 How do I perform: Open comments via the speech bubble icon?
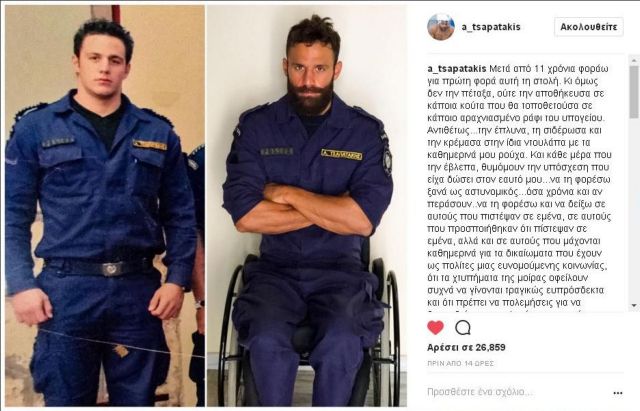pos(462,327)
